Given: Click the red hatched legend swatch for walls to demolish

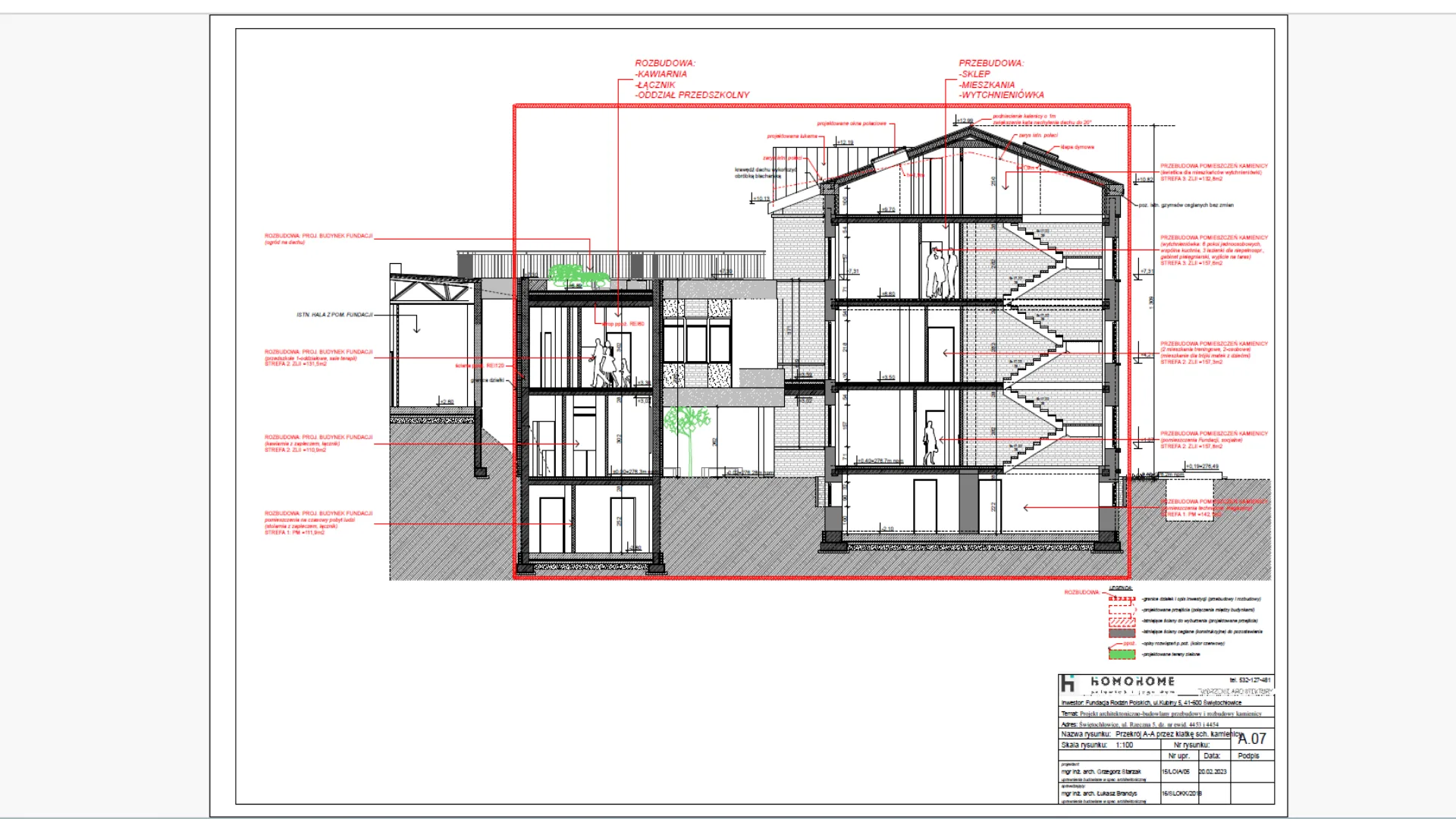Looking at the screenshot, I should click(x=1122, y=621).
